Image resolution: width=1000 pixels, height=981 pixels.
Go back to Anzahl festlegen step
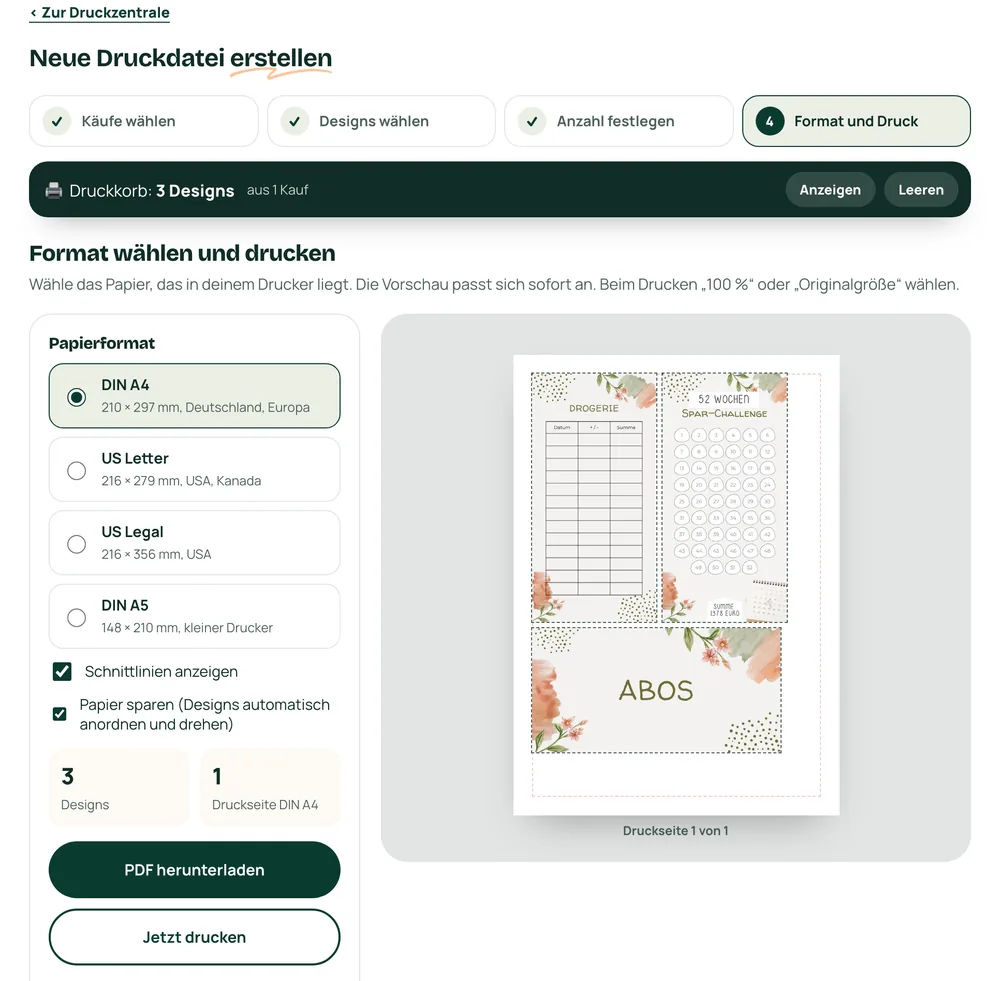coord(619,121)
